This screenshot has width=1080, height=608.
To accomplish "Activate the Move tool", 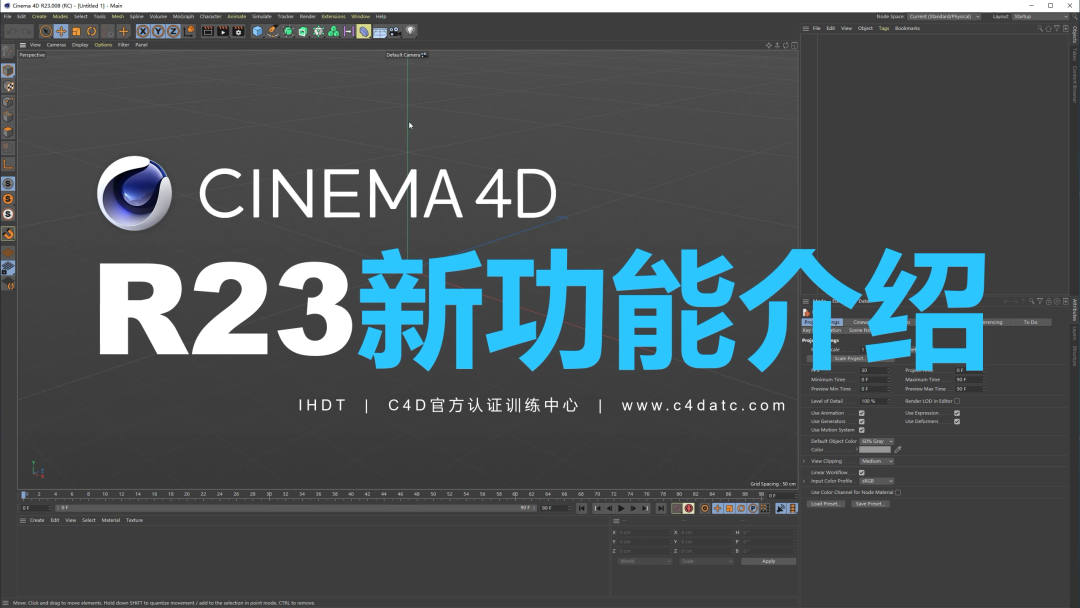I will click(x=61, y=31).
